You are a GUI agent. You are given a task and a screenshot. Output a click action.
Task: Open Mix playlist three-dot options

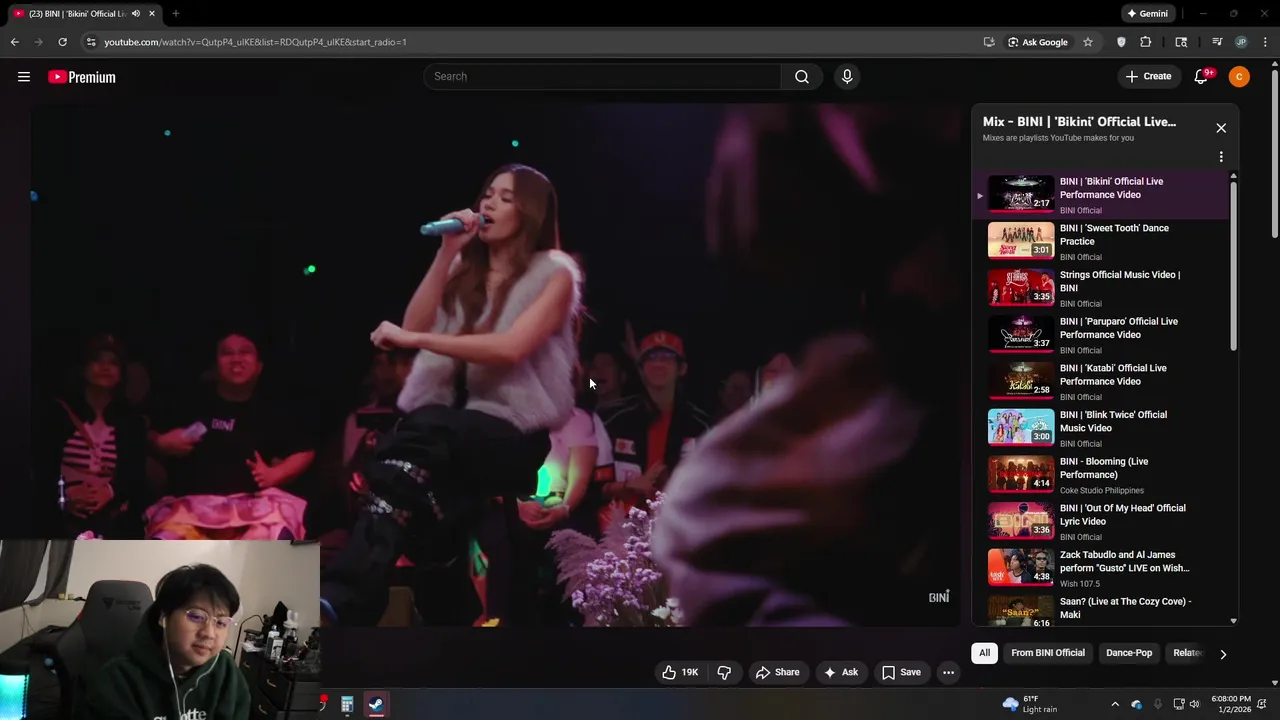[1221, 157]
